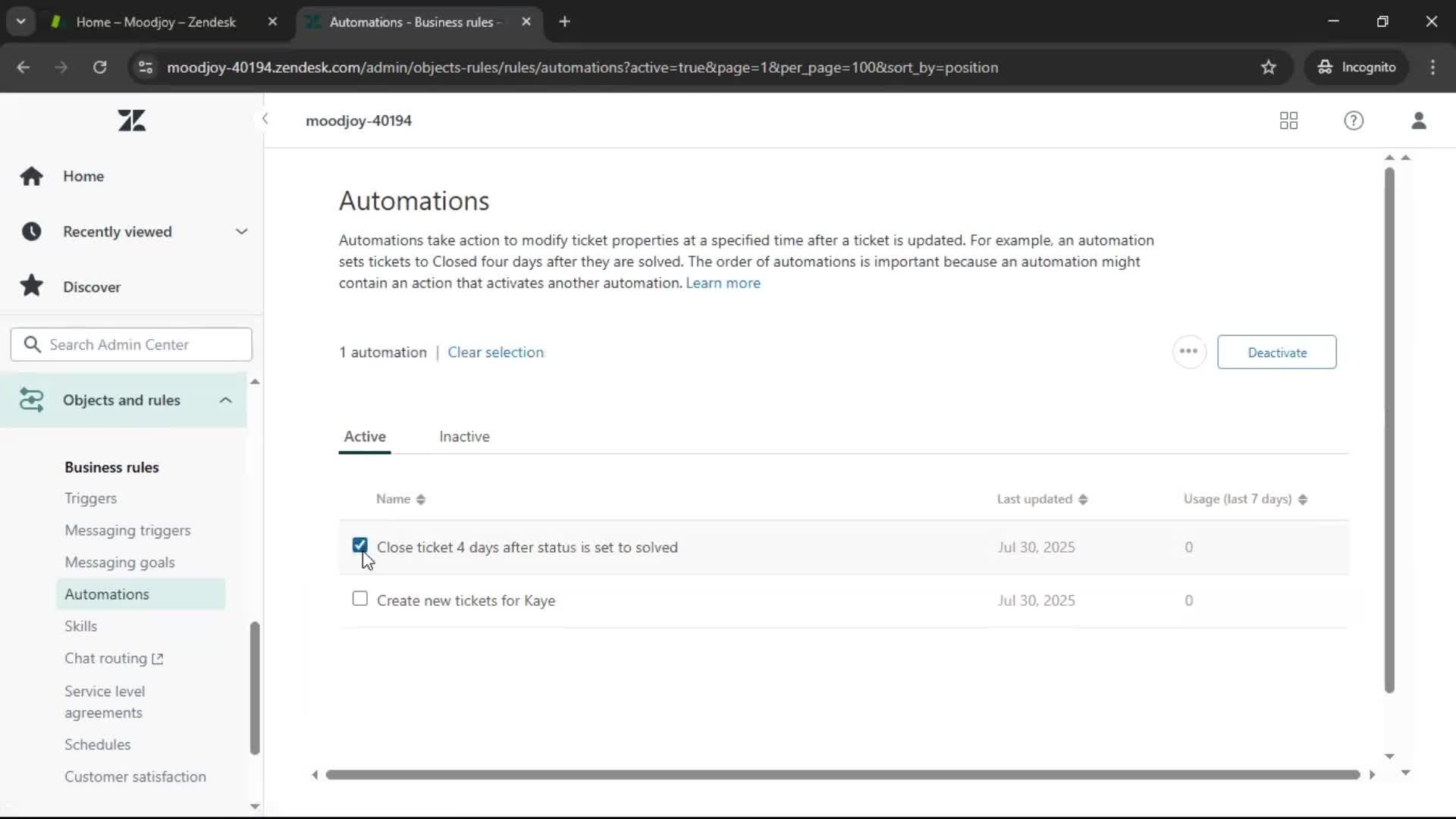Open Close ticket 4 days after solved automation
1456x819 pixels.
[x=527, y=548]
